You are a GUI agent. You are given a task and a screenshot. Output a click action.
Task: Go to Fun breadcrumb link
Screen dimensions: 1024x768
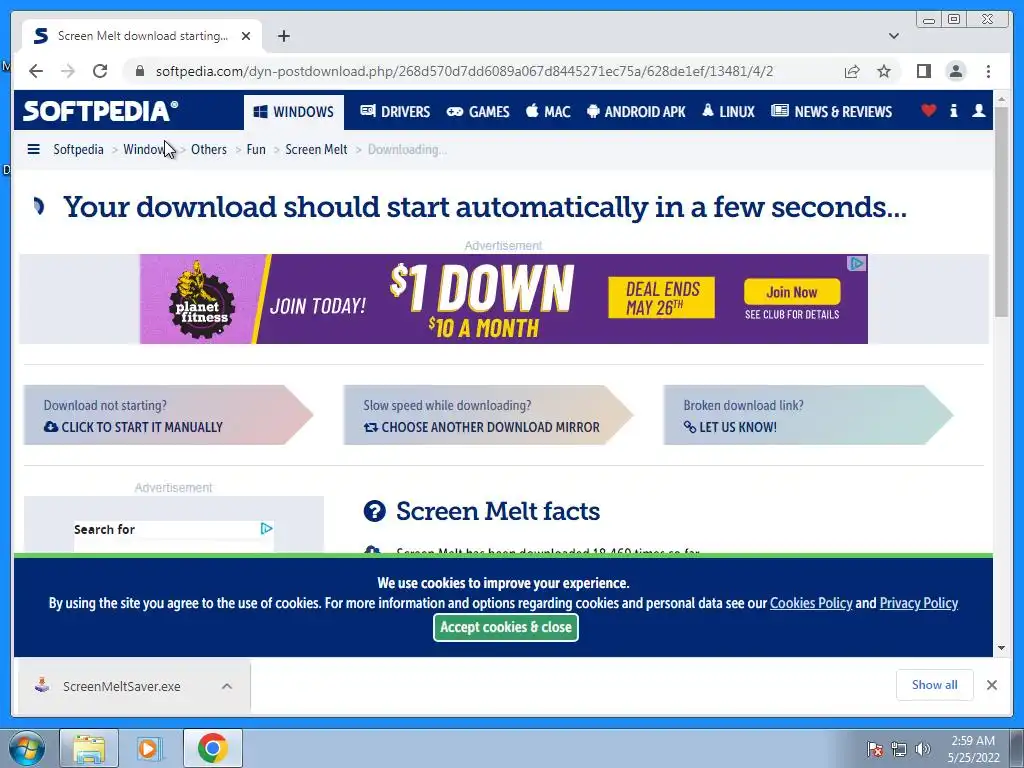[256, 150]
